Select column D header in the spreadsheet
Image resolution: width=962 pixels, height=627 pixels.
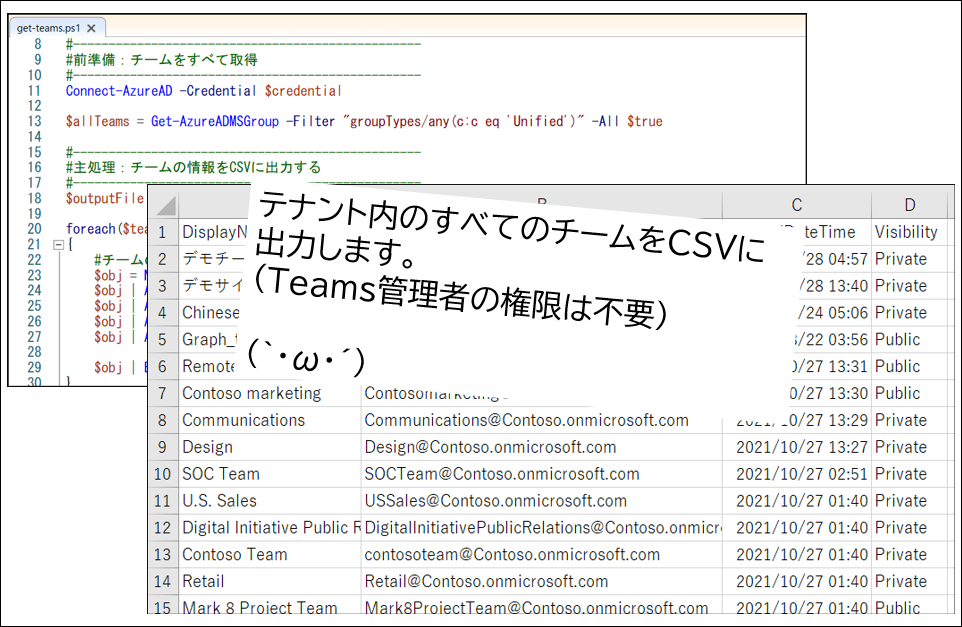coord(909,205)
